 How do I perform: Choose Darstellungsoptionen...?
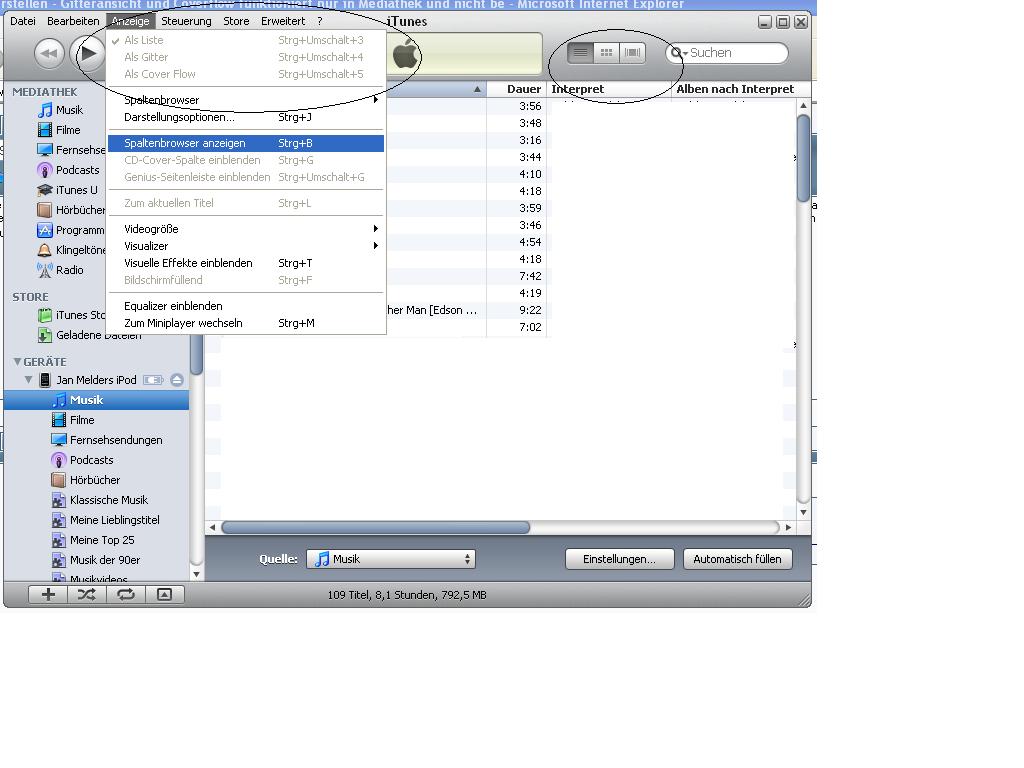click(246, 118)
